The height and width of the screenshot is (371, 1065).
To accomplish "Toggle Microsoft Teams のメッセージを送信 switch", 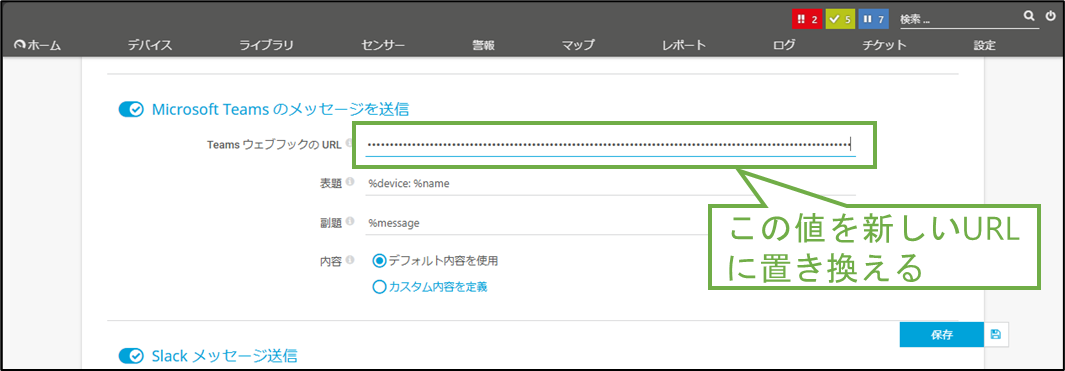I will (130, 109).
